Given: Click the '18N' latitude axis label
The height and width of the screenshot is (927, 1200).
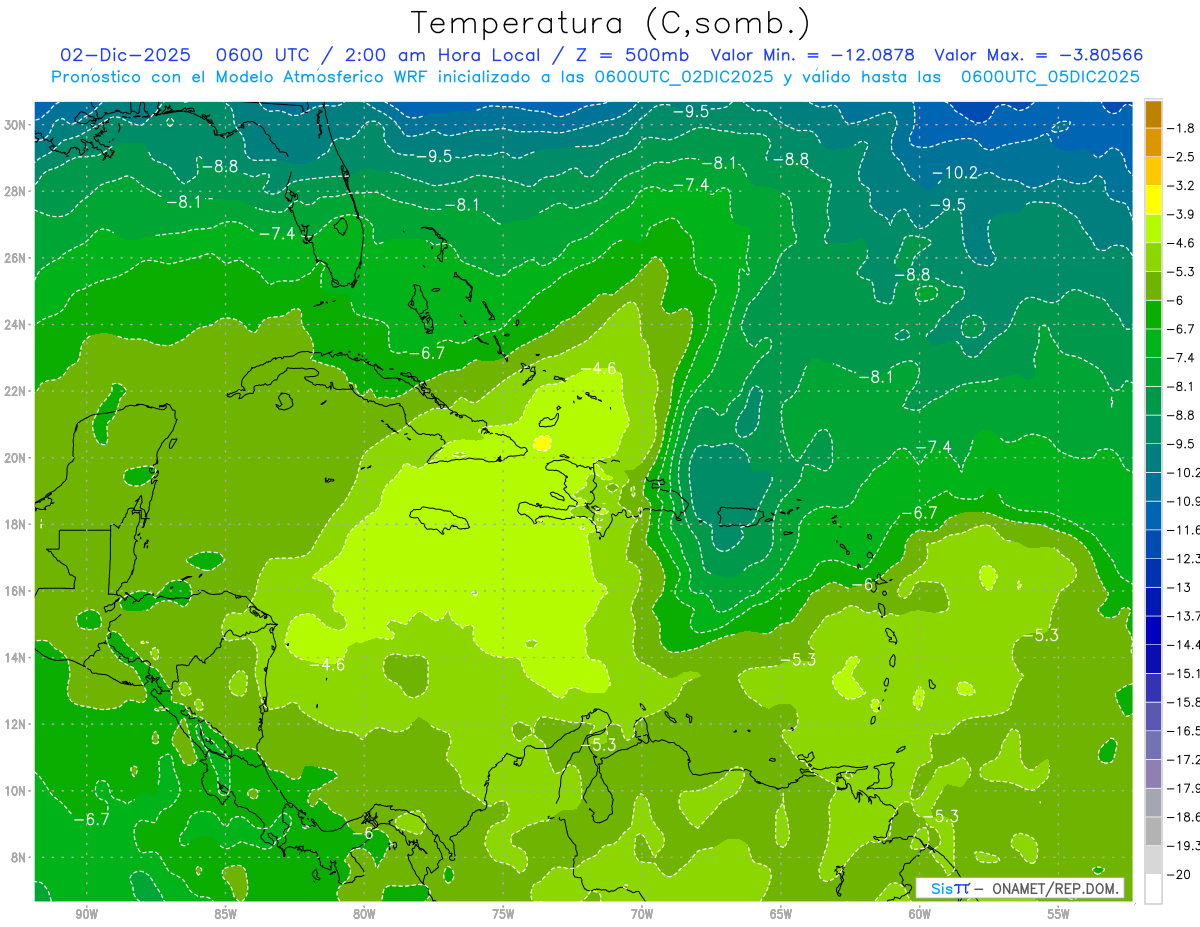Looking at the screenshot, I should tap(16, 524).
